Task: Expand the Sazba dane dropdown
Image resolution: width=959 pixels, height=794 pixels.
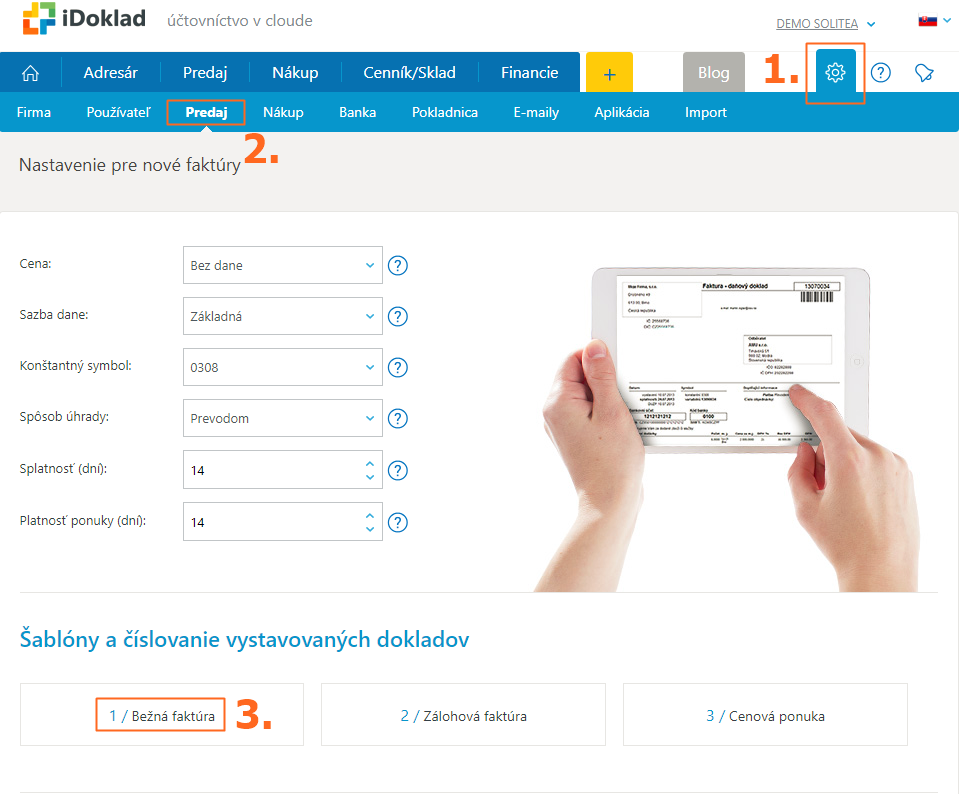Action: pyautogui.click(x=282, y=317)
